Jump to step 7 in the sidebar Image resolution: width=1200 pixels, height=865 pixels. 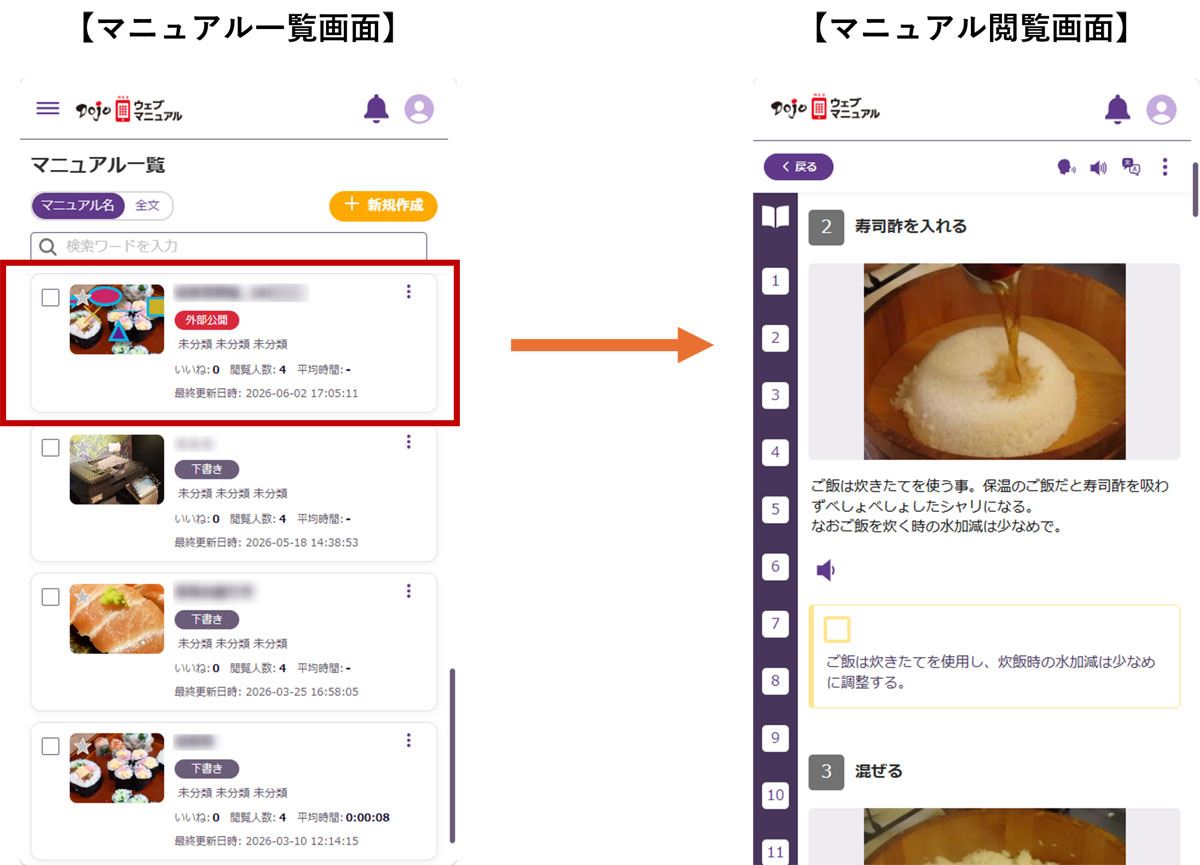click(x=775, y=624)
